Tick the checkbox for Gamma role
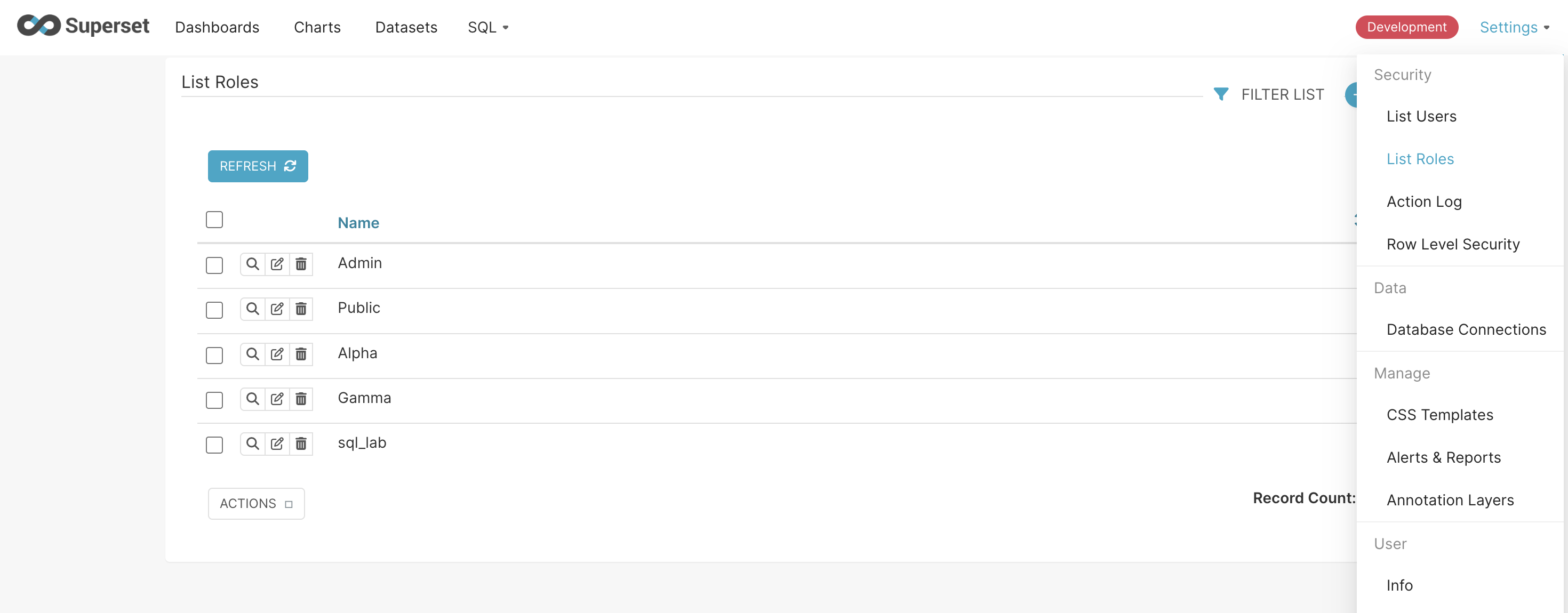The height and width of the screenshot is (613, 1568). 214,400
